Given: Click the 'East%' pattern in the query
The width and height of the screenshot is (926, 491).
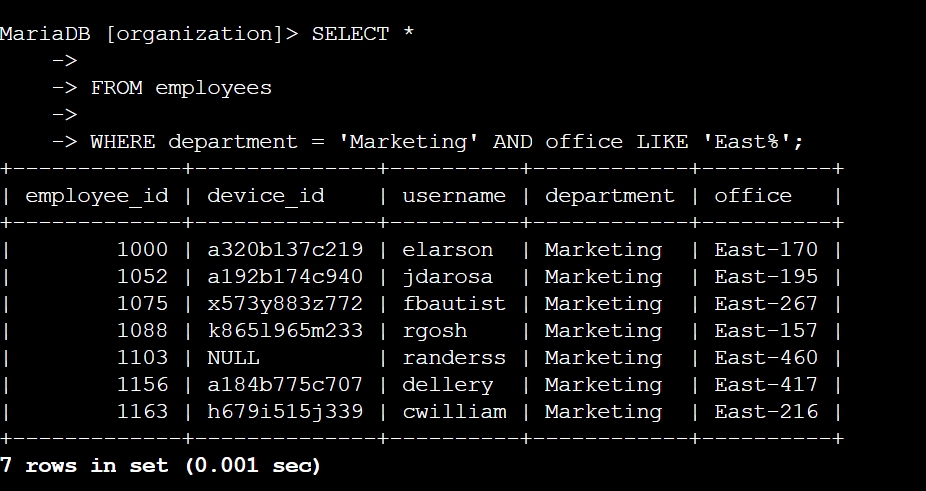Looking at the screenshot, I should tap(747, 142).
